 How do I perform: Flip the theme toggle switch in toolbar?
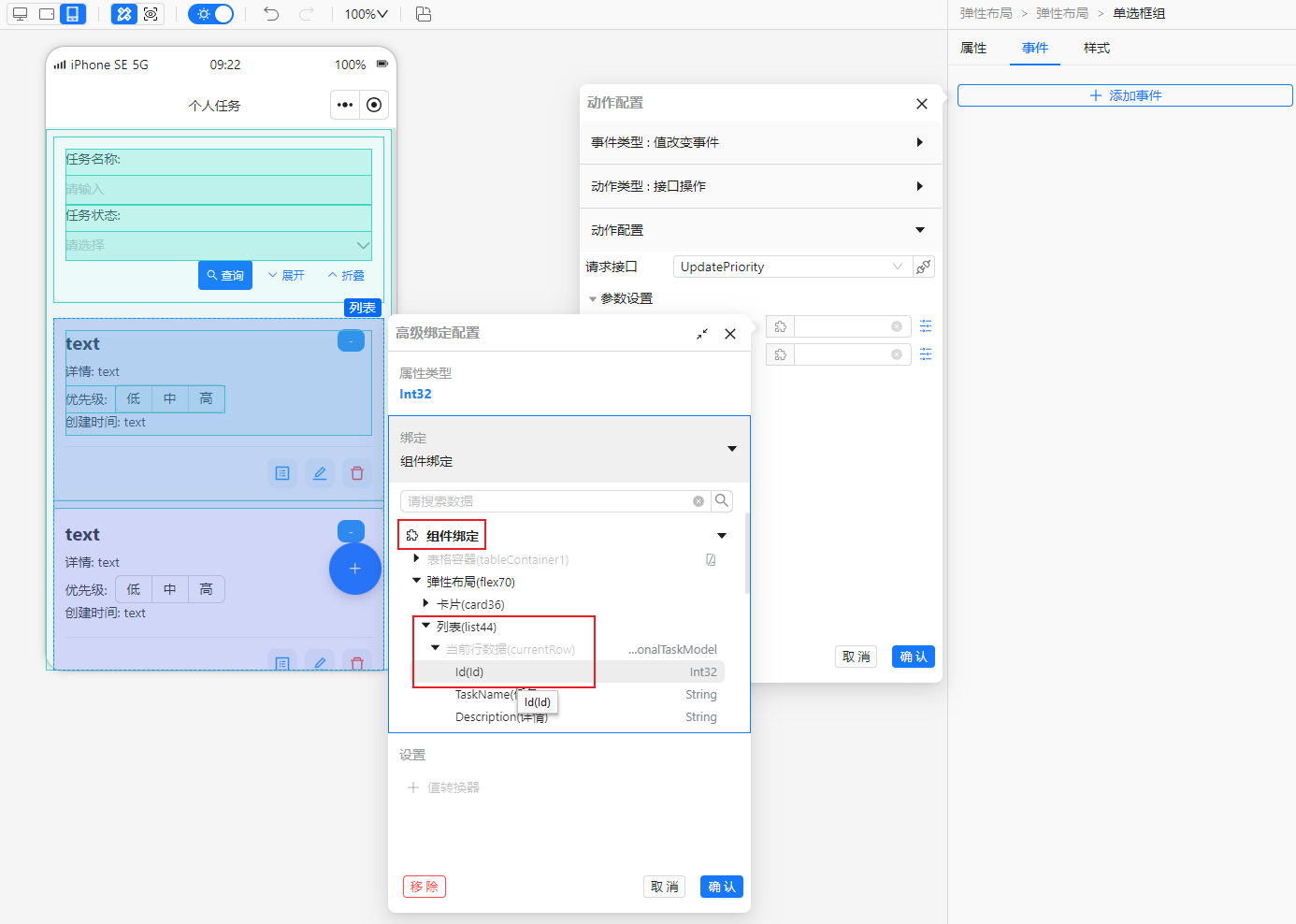point(211,14)
